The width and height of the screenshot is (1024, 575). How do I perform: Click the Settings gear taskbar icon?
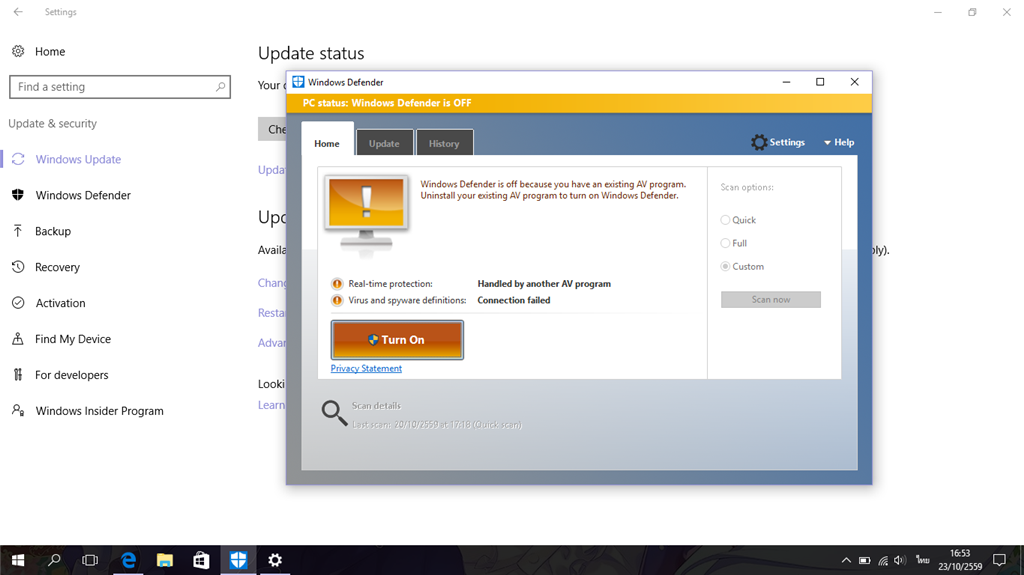tap(275, 560)
